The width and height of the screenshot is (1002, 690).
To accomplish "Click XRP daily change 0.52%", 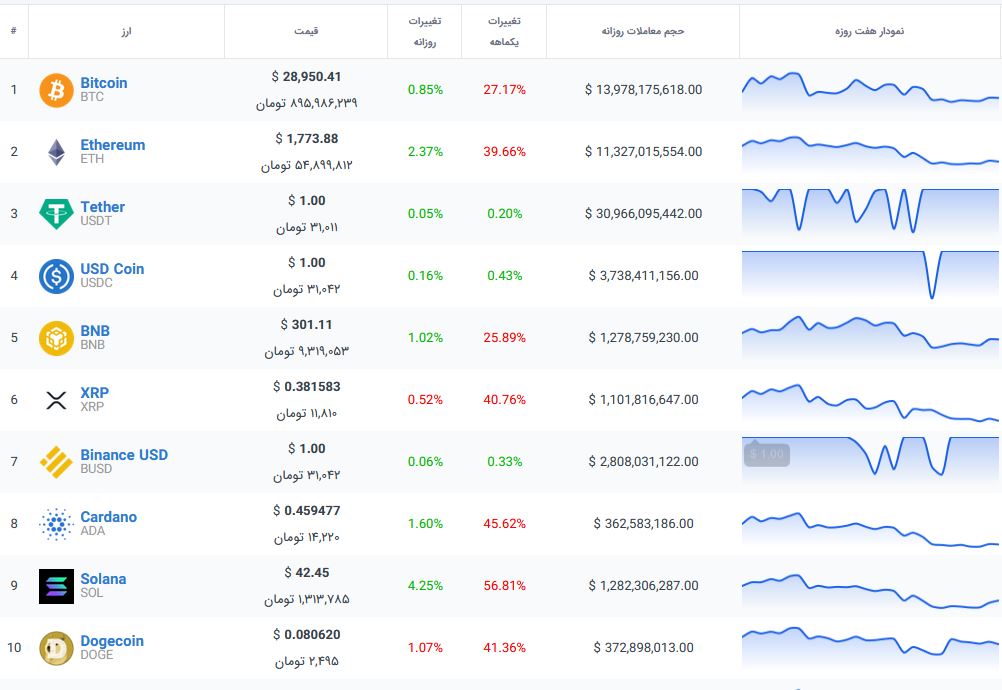I will click(x=425, y=399).
